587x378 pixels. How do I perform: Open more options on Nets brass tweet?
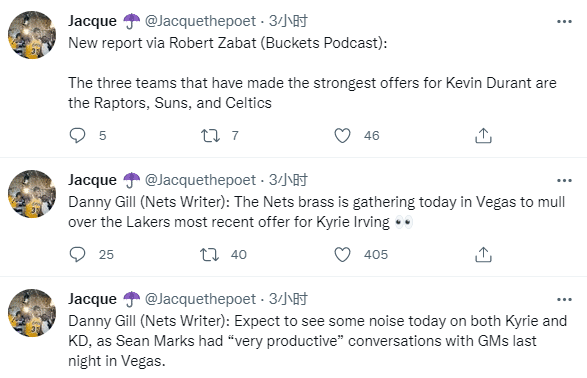(564, 181)
